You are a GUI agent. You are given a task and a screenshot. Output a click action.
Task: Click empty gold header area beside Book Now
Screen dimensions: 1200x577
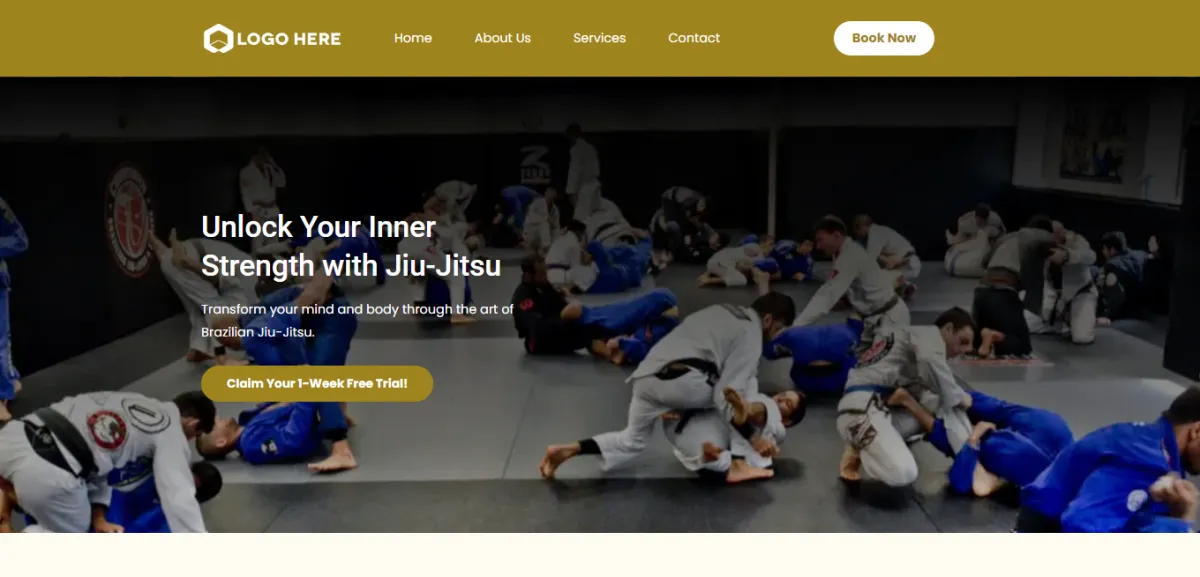click(1060, 38)
